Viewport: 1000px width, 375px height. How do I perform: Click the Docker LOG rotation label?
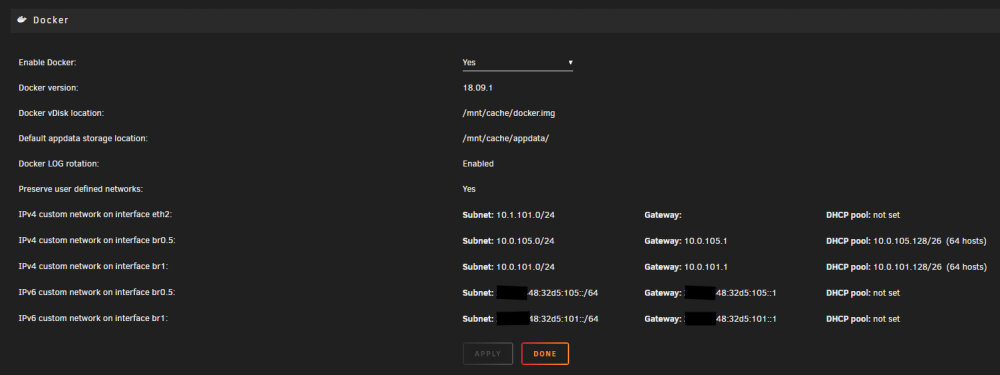(x=59, y=164)
